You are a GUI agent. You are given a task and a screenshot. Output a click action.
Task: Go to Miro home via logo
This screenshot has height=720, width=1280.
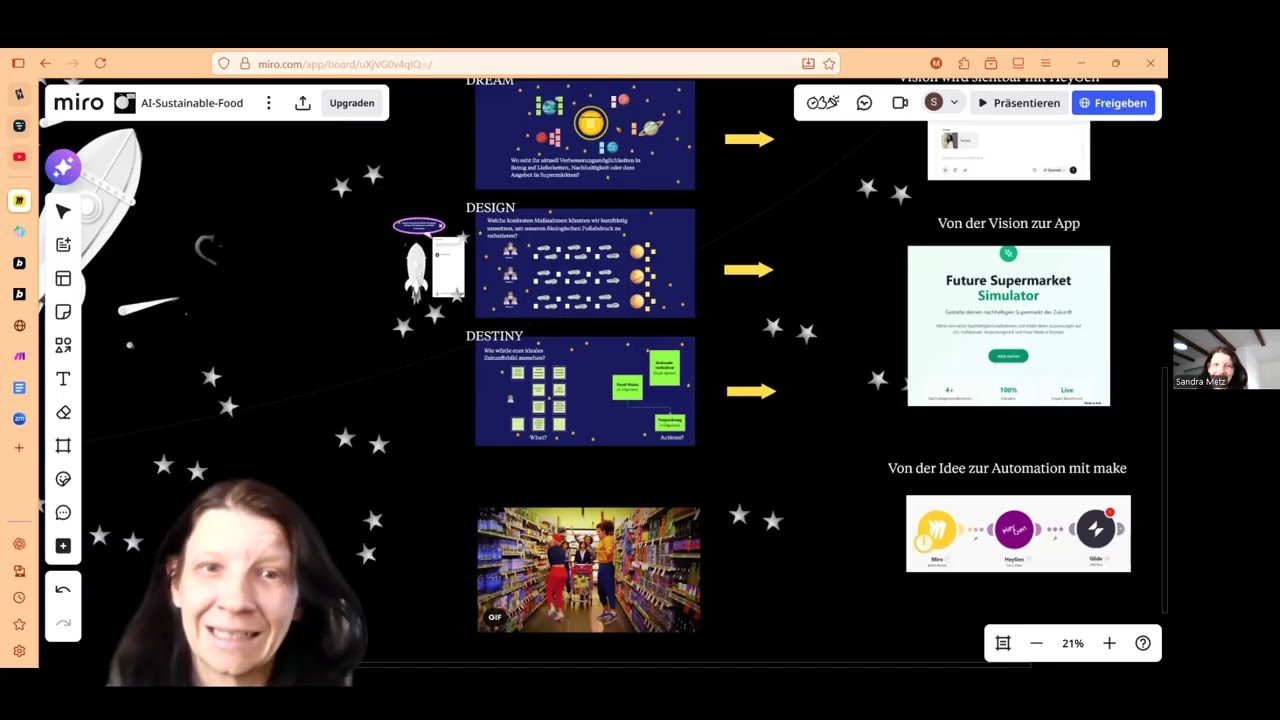tap(78, 103)
